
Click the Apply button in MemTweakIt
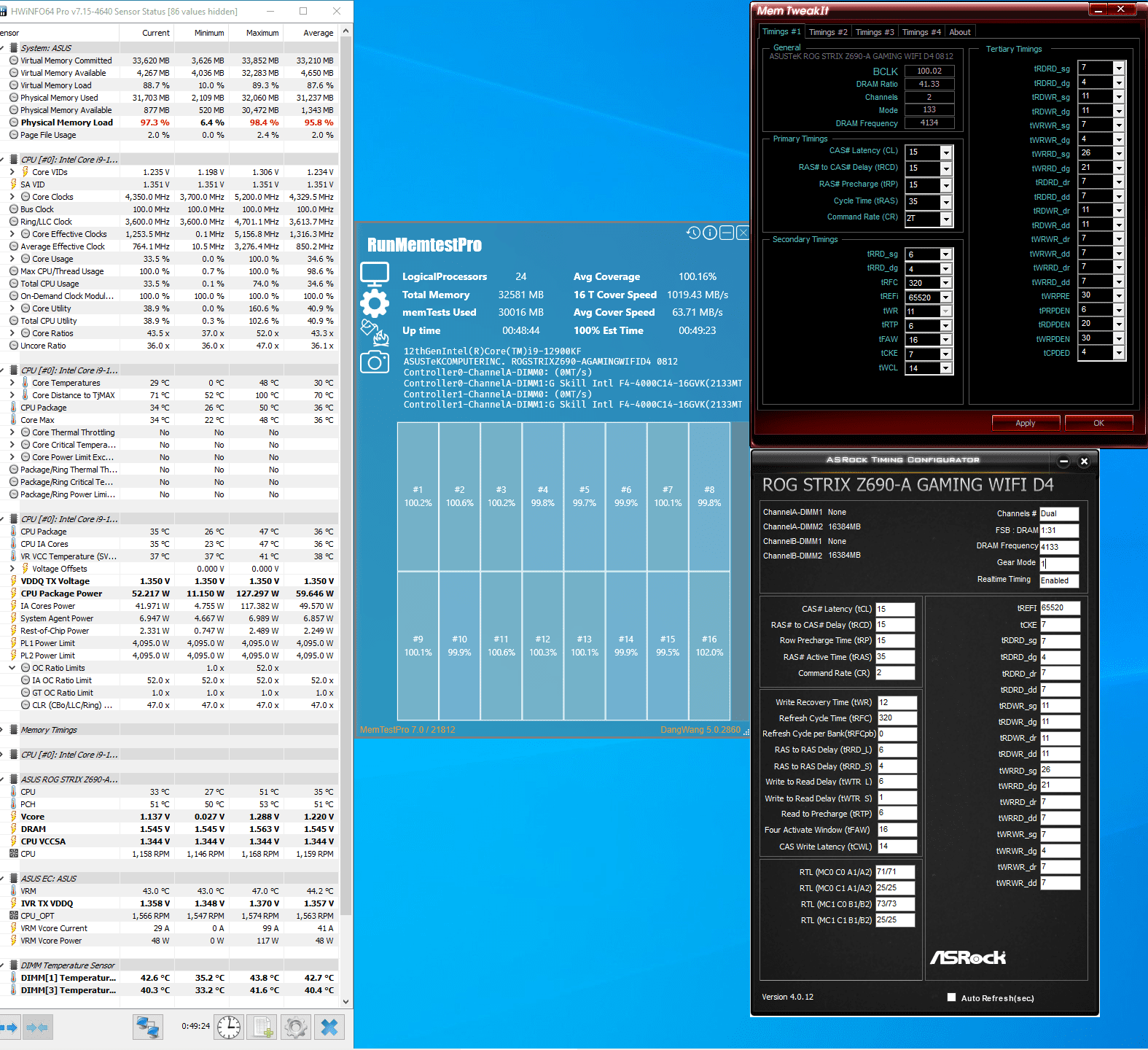click(1026, 423)
